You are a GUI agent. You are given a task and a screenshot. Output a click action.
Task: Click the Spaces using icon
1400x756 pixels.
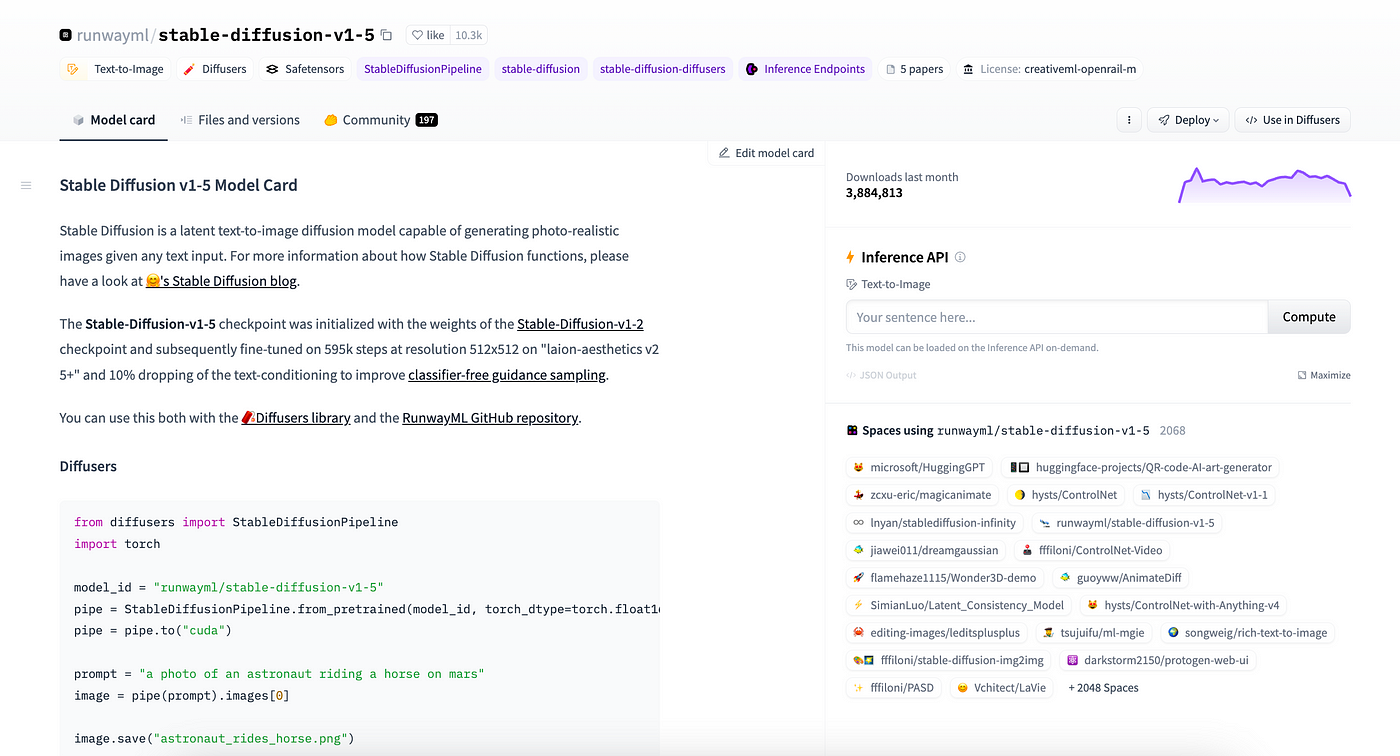click(852, 430)
